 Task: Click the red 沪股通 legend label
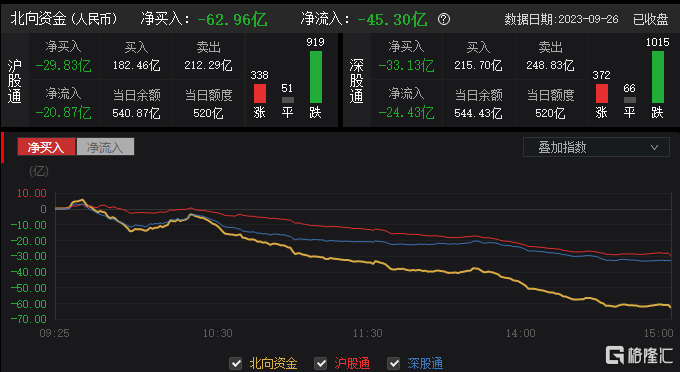(x=352, y=363)
